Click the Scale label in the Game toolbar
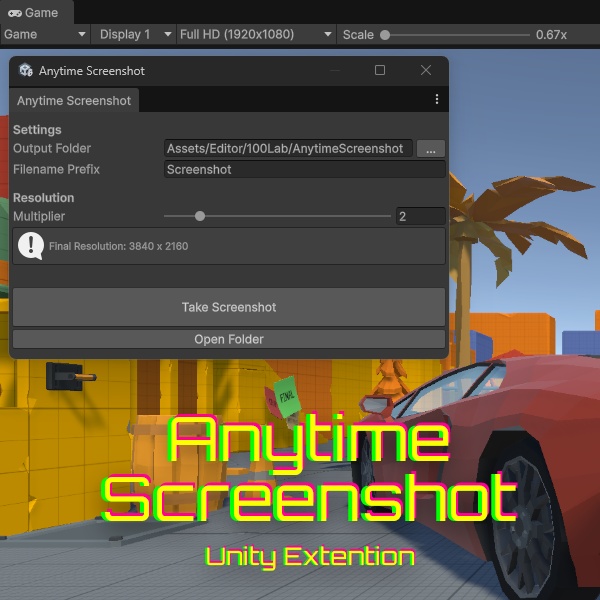 pyautogui.click(x=358, y=35)
